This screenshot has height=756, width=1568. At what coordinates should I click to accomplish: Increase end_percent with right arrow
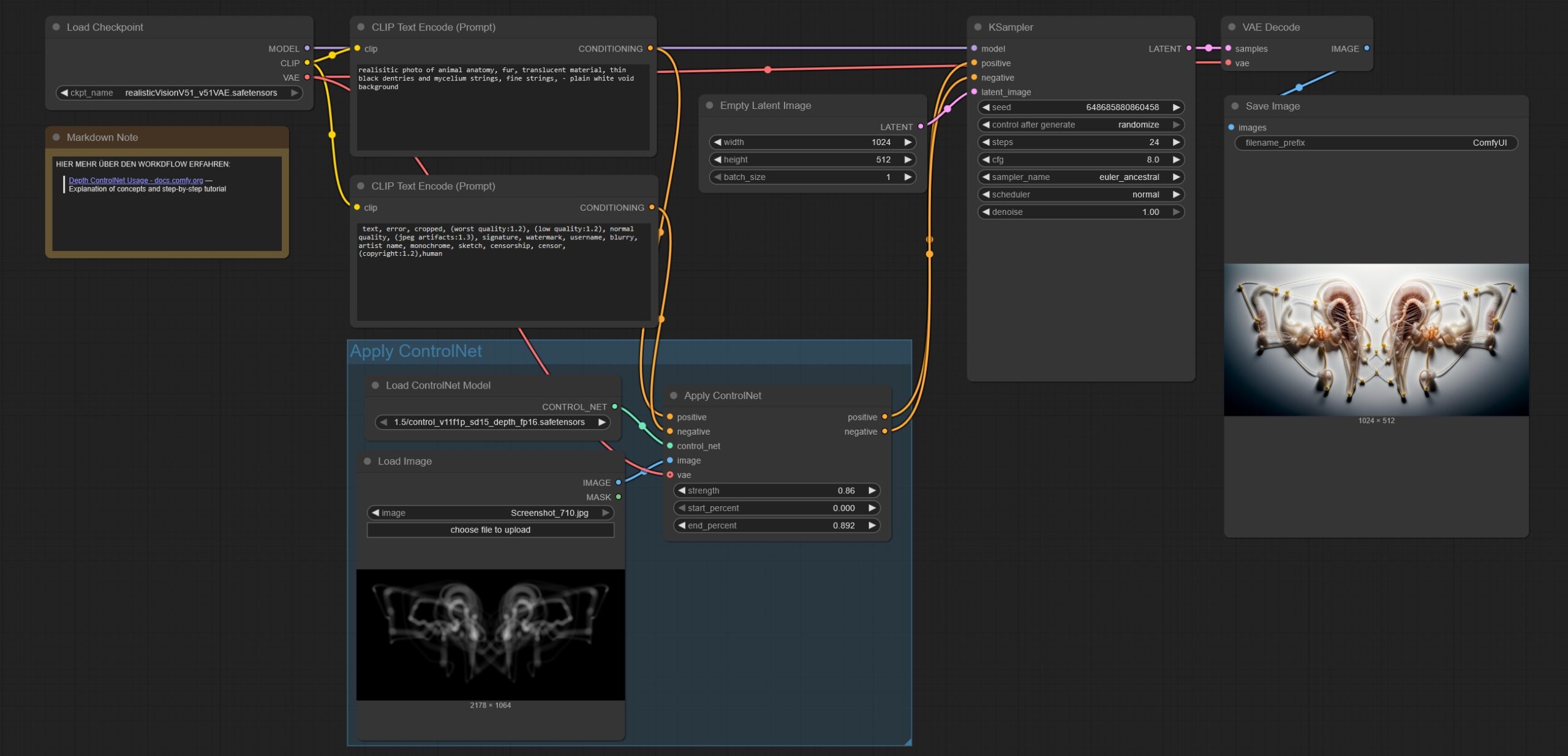(872, 525)
